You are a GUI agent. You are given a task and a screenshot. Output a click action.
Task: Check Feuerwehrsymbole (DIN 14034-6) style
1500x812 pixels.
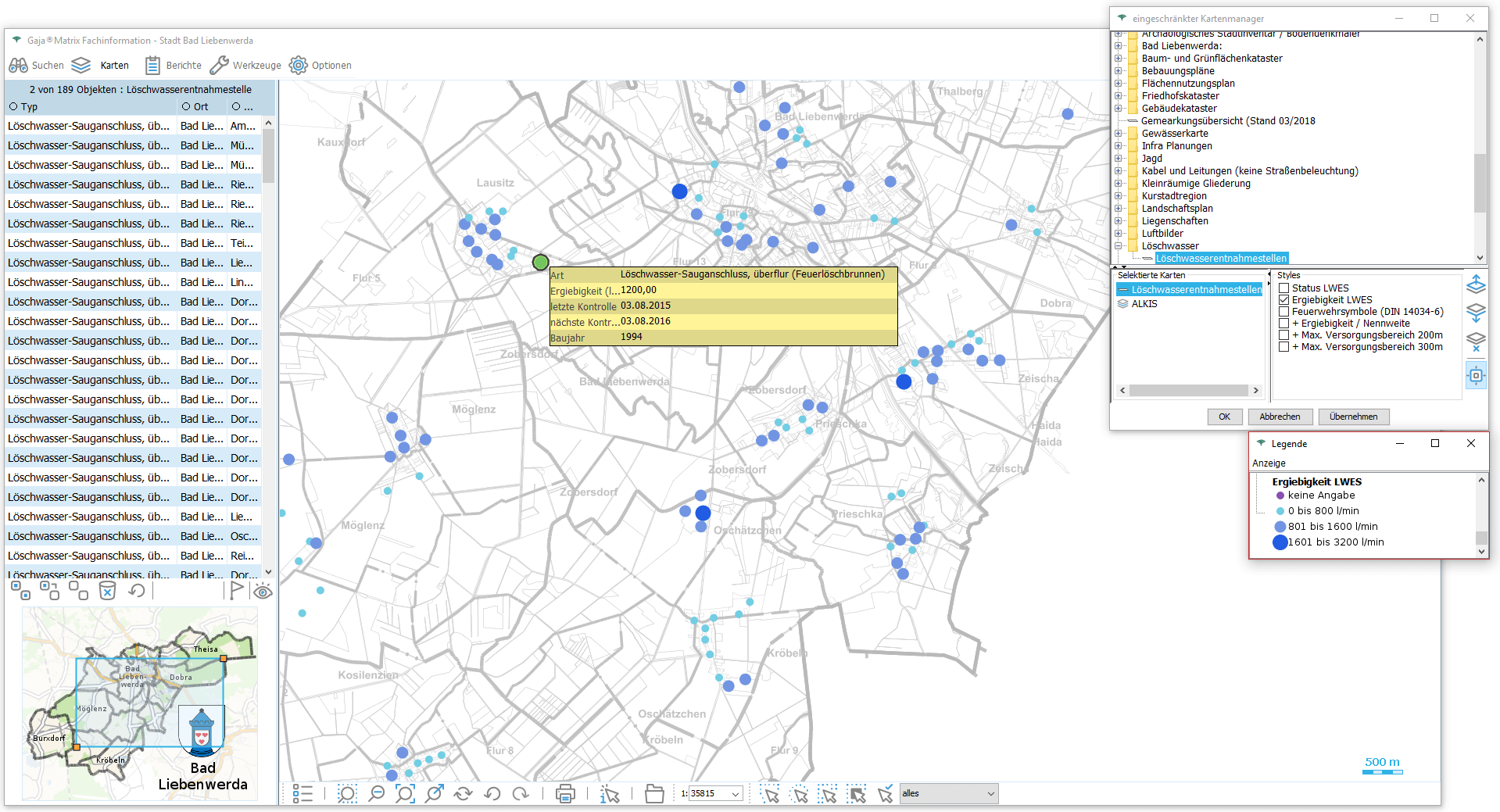[x=1283, y=312]
